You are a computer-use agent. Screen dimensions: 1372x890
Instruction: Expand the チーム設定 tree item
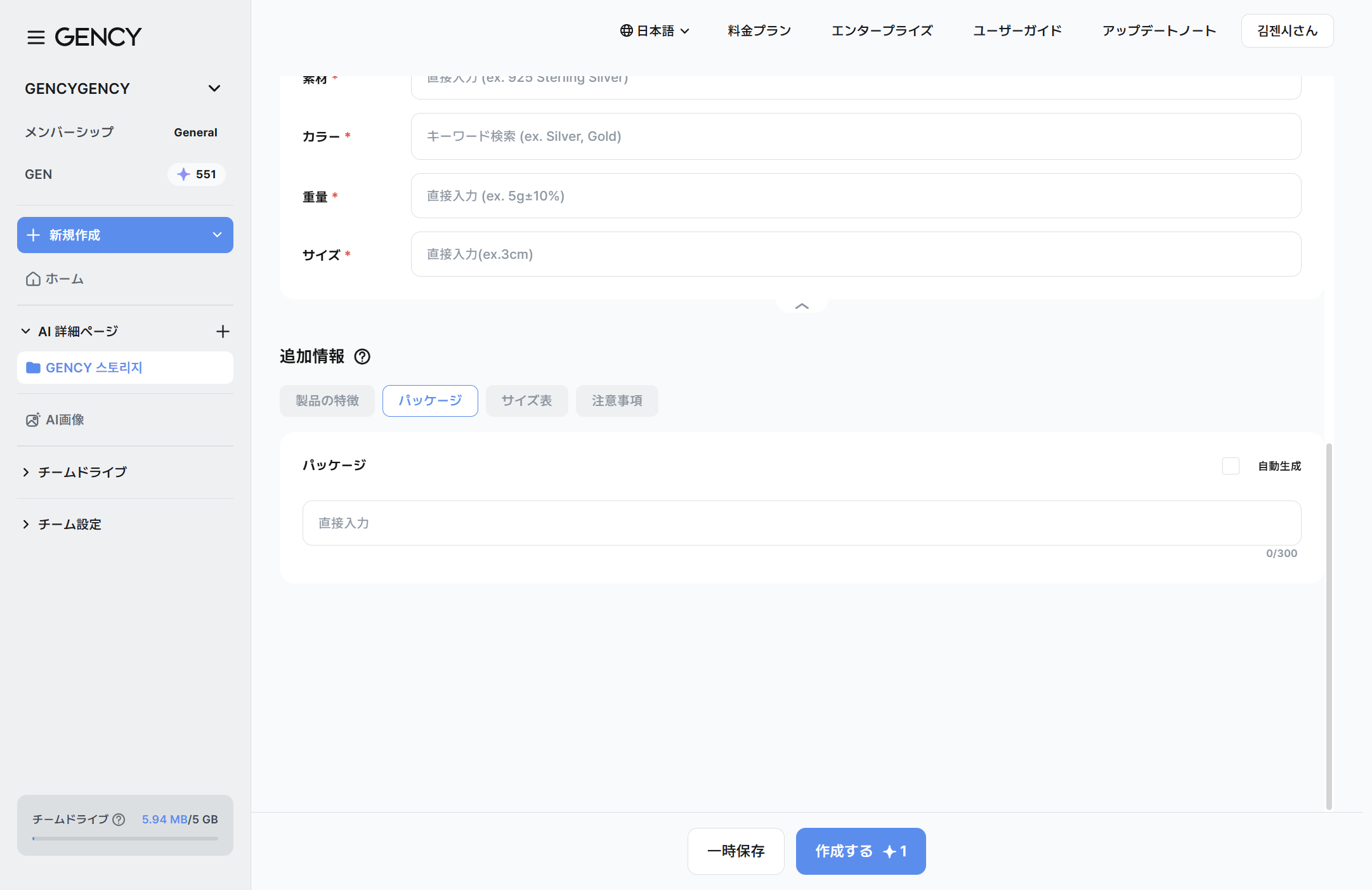pyautogui.click(x=25, y=524)
